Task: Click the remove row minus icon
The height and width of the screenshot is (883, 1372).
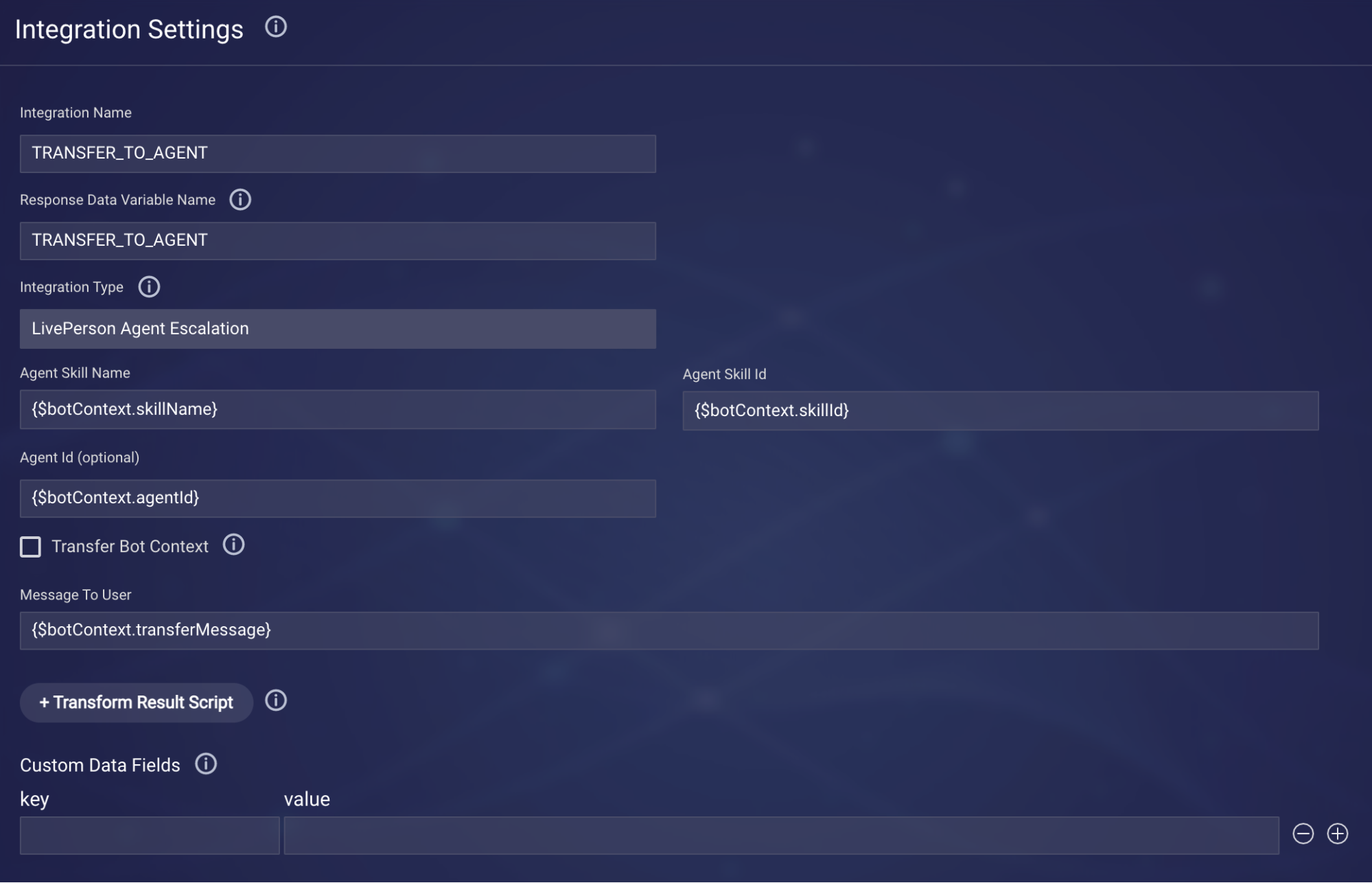Action: pos(1303,834)
